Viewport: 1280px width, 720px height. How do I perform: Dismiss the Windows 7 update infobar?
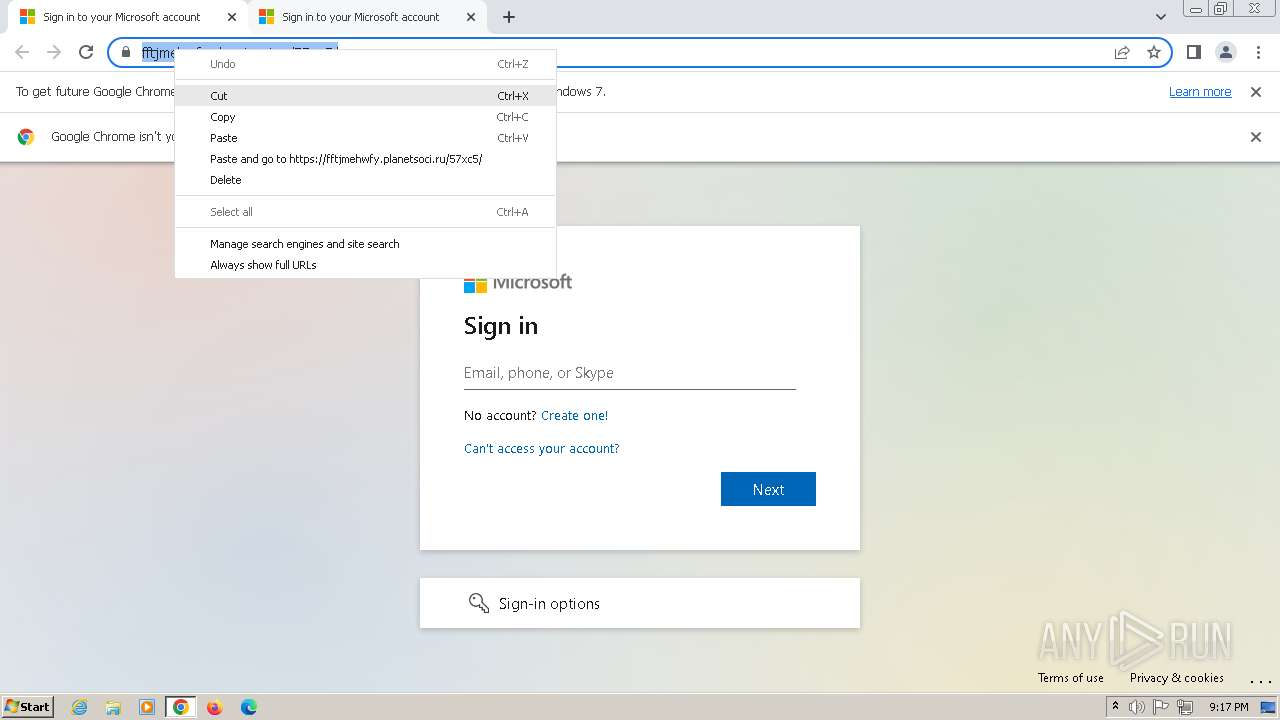pos(1255,91)
